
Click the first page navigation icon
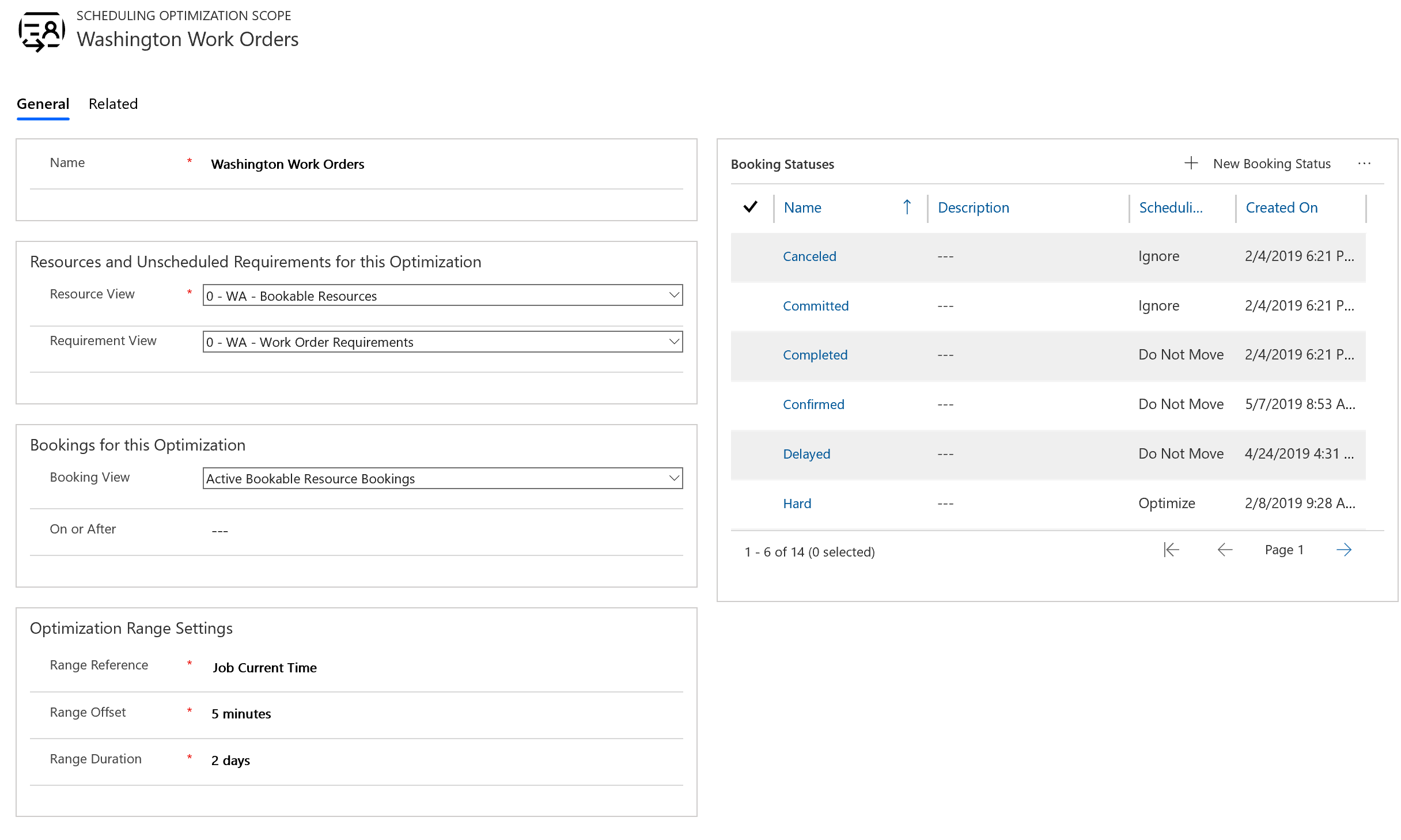[x=1171, y=549]
